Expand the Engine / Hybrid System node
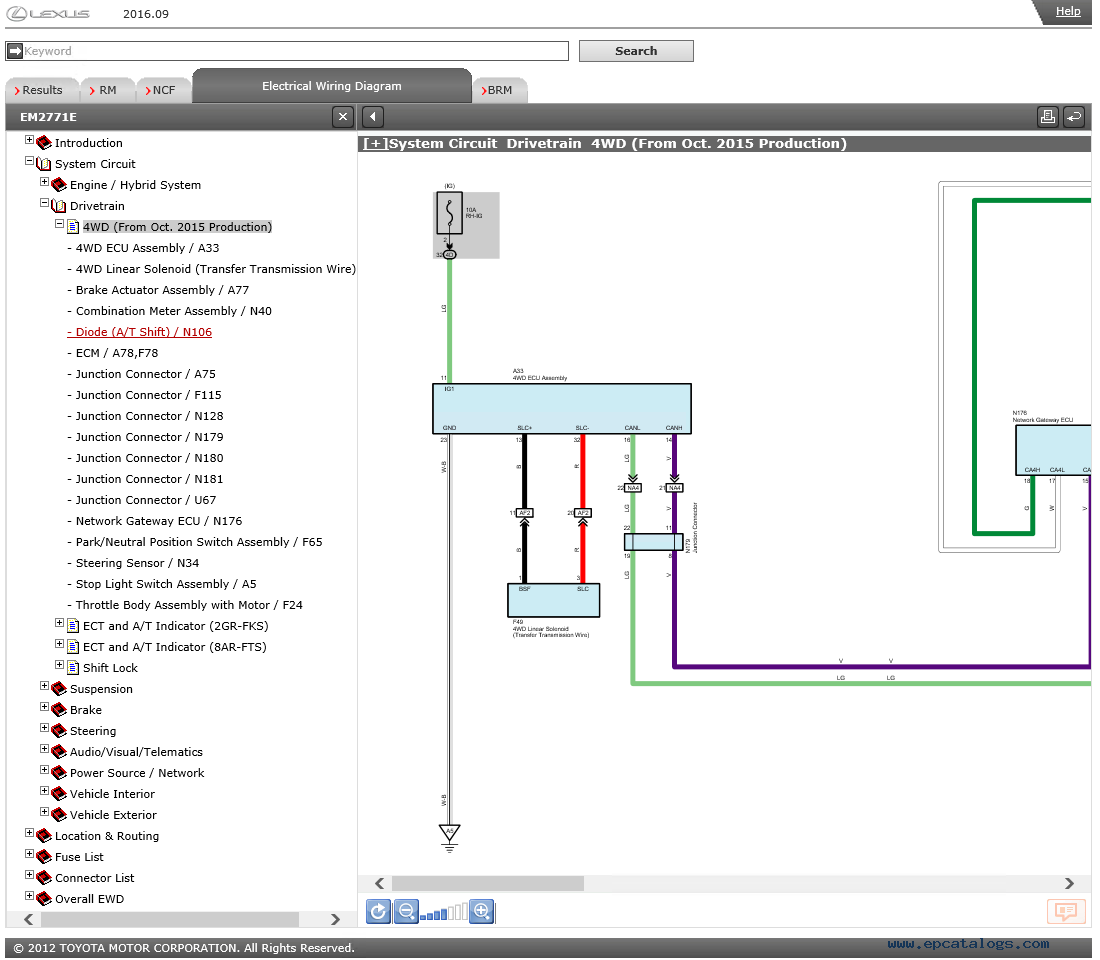 pos(44,182)
